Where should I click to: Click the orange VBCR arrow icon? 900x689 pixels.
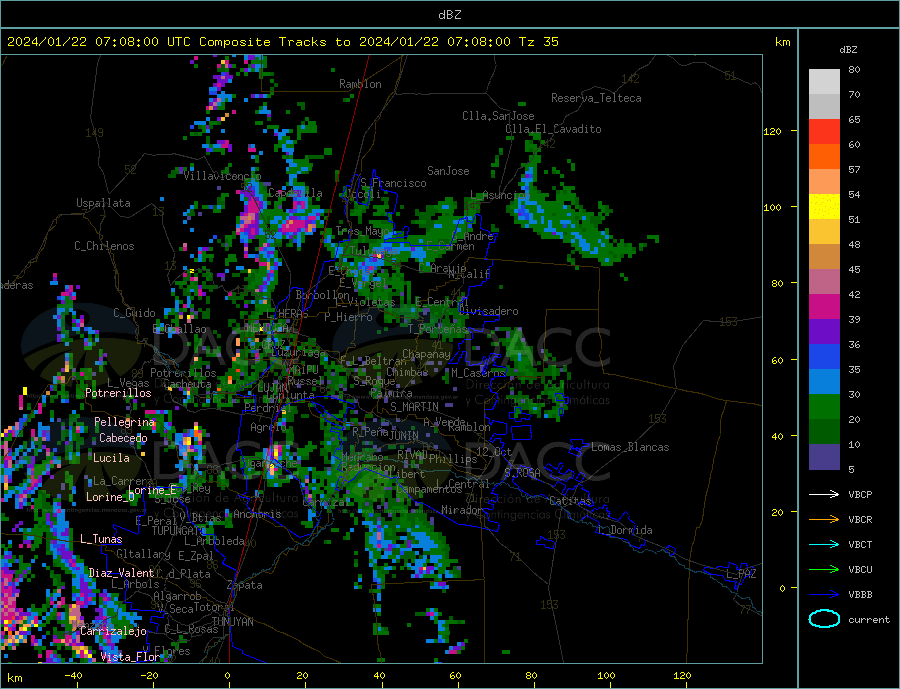tap(824, 520)
